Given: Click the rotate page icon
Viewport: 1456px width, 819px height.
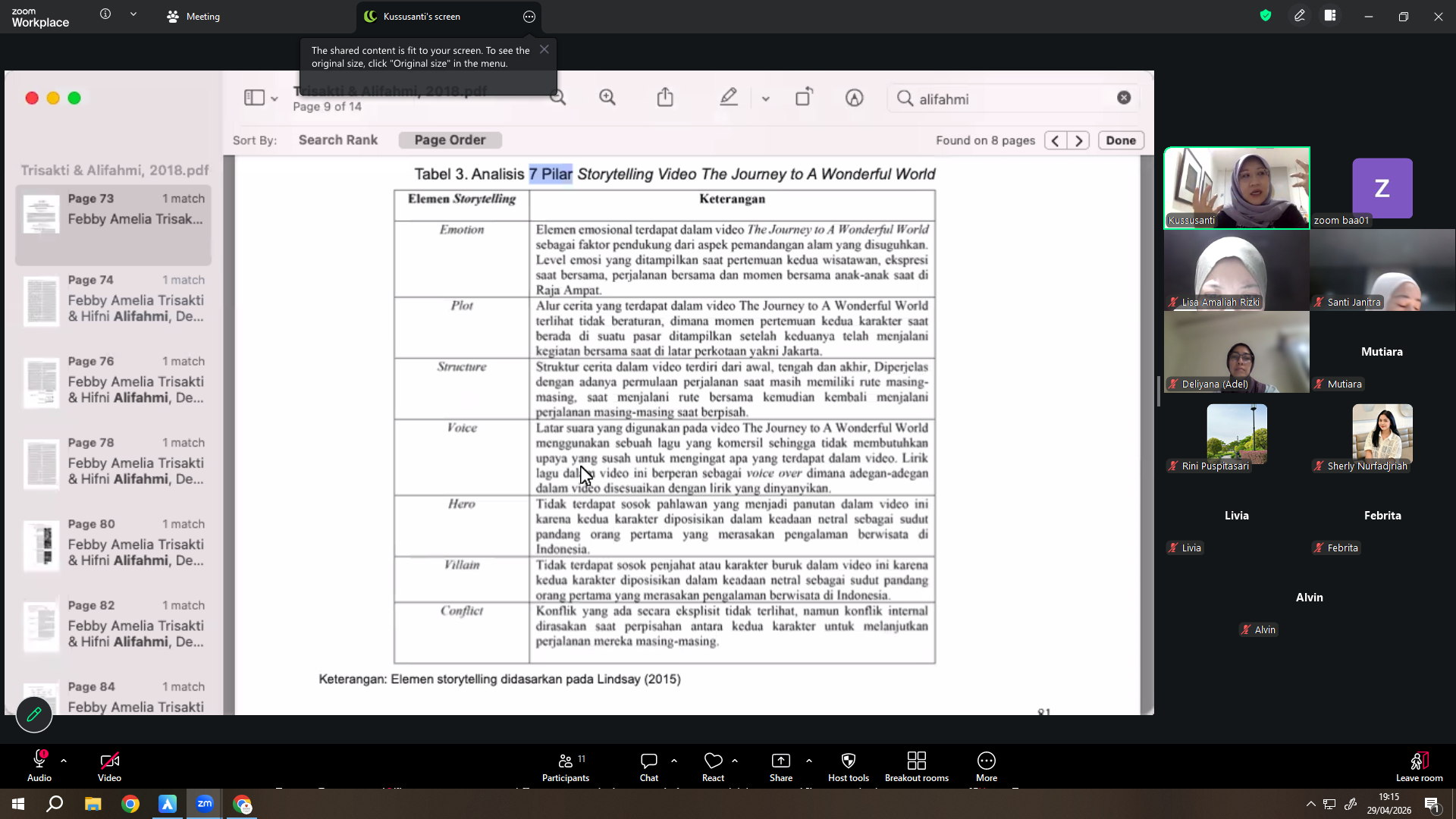Looking at the screenshot, I should (x=804, y=97).
